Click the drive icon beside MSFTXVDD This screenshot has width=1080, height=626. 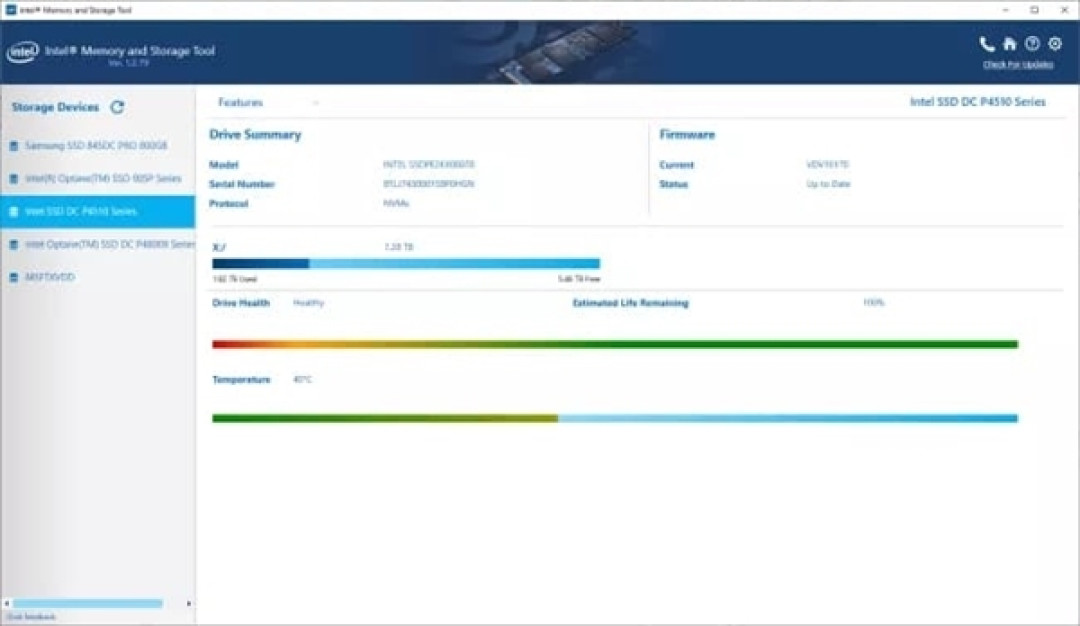coord(14,277)
